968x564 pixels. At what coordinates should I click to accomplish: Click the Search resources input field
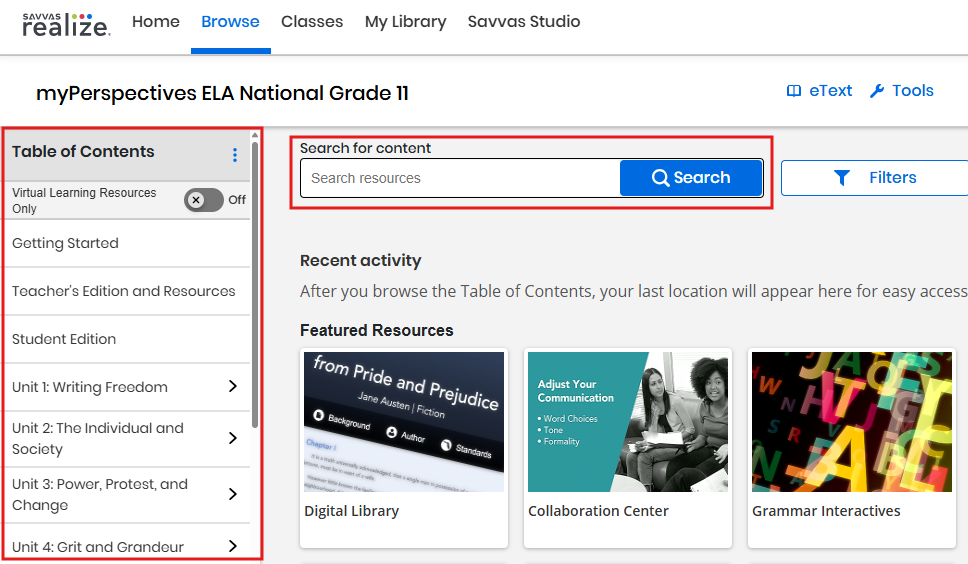click(x=460, y=178)
